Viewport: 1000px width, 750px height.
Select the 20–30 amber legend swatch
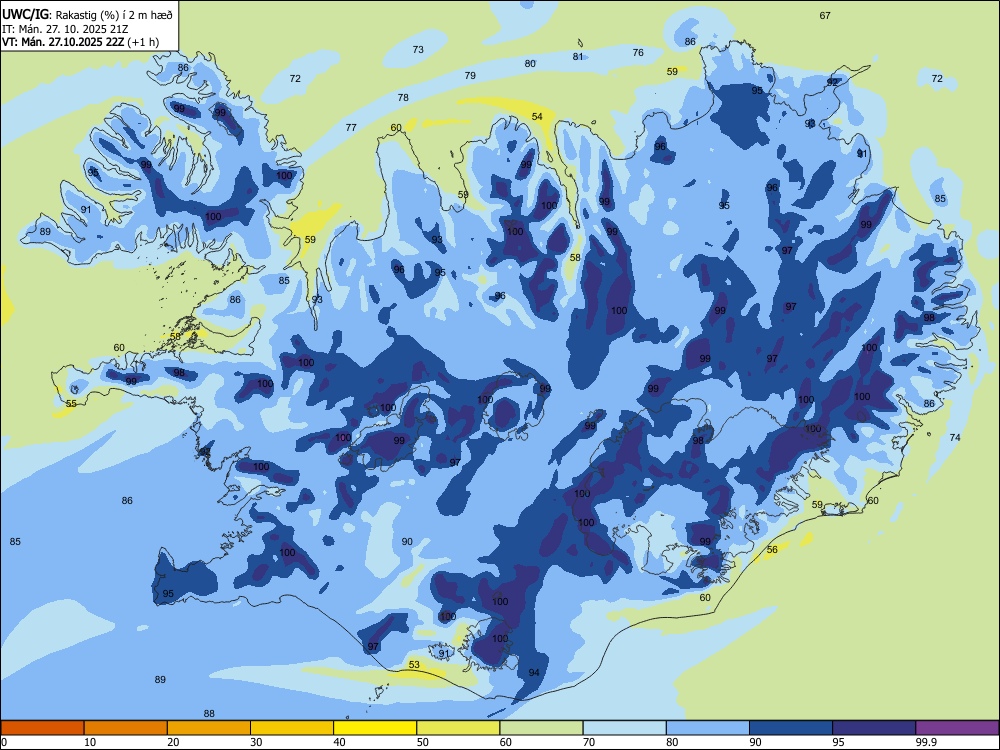(209, 728)
